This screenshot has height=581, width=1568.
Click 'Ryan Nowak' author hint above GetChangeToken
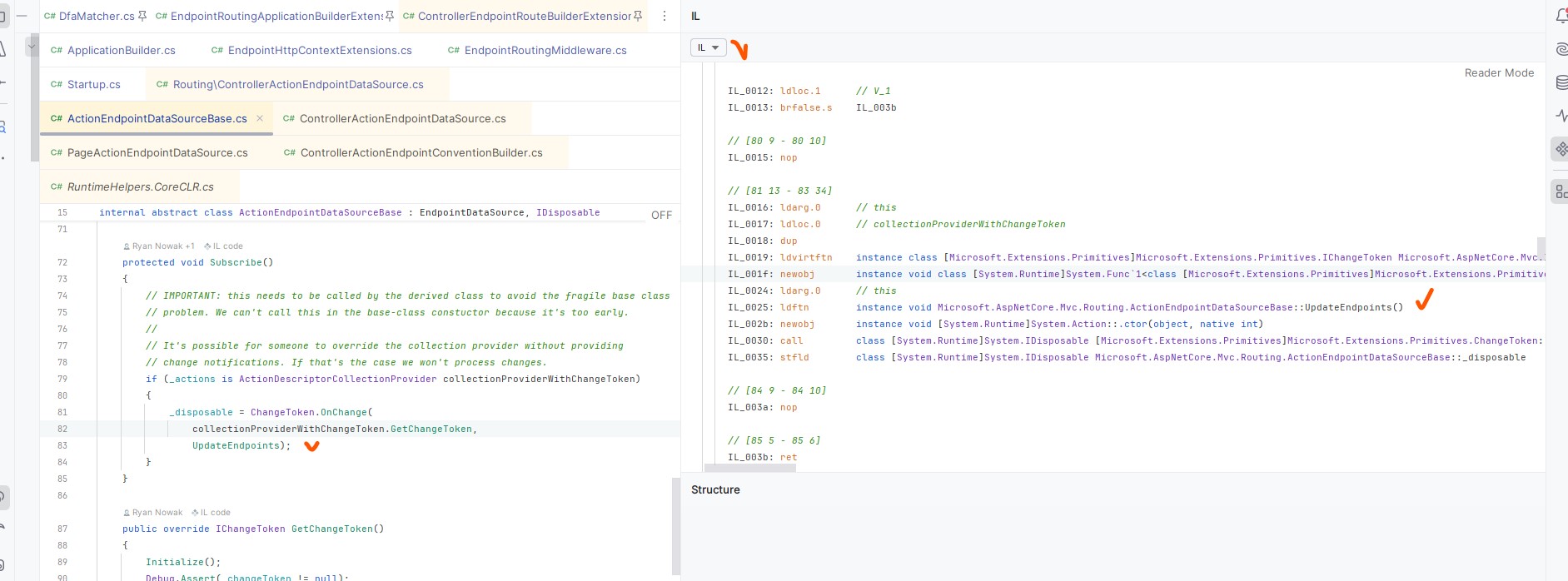[157, 513]
